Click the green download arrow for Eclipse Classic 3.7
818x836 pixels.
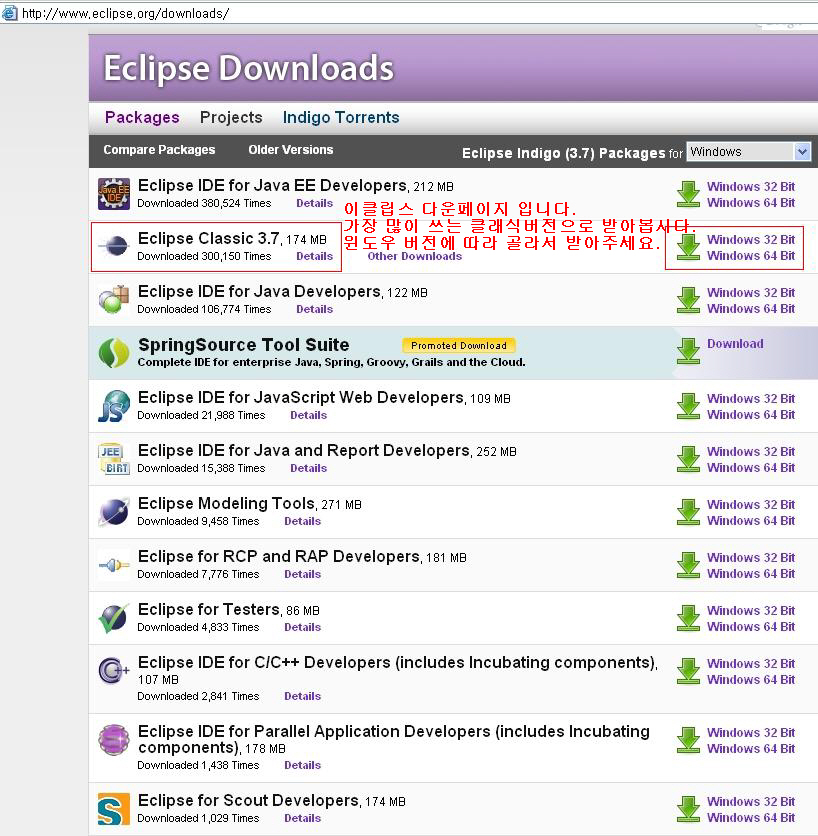688,247
